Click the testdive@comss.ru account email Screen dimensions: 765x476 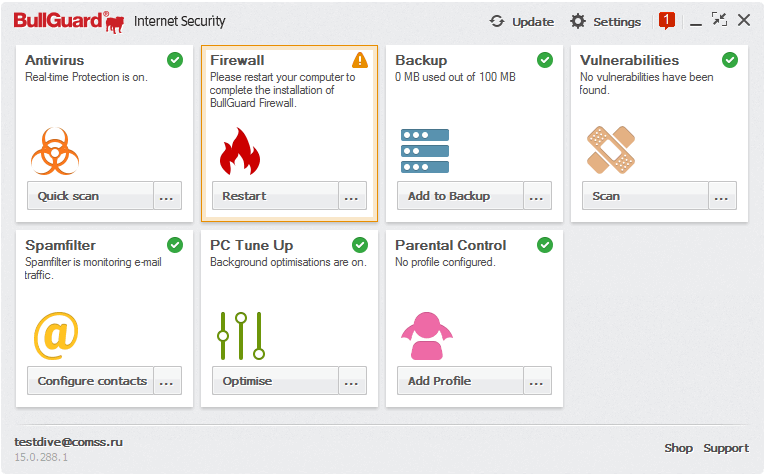pyautogui.click(x=68, y=441)
